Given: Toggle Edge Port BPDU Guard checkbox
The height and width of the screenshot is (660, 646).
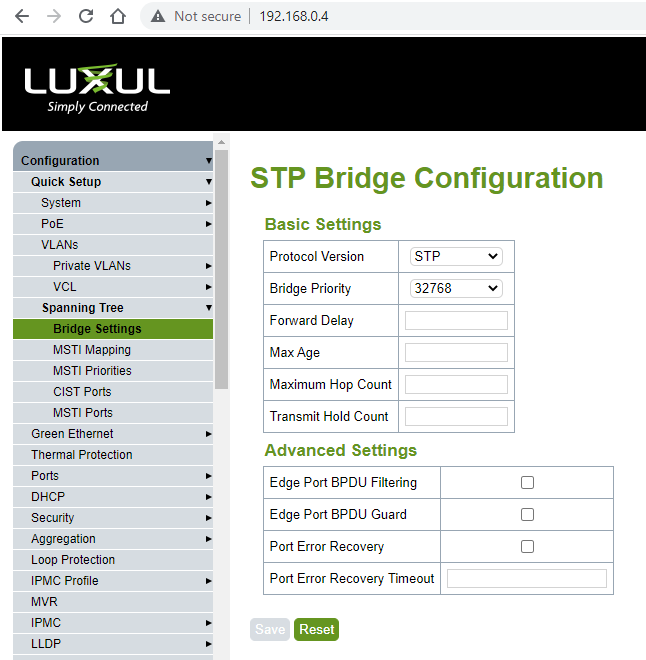Looking at the screenshot, I should [x=527, y=515].
